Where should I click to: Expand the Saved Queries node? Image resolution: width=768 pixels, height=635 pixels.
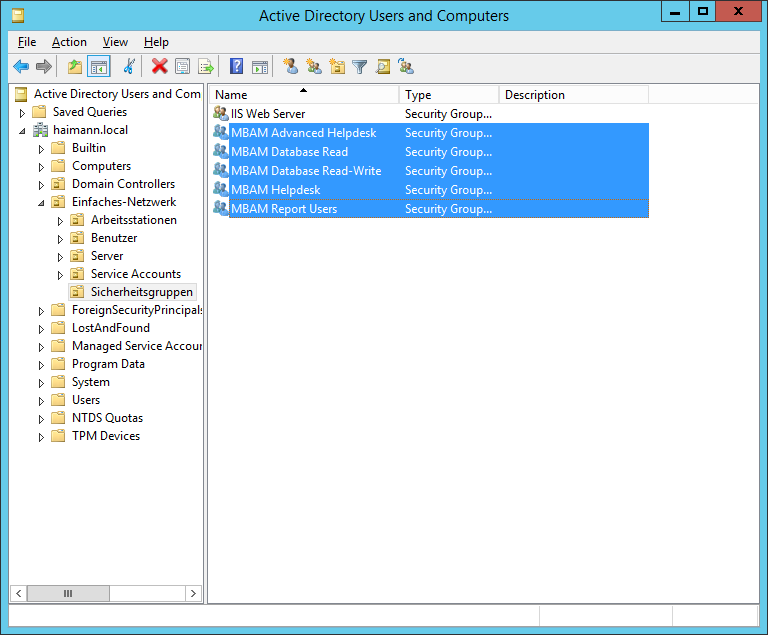pos(22,113)
